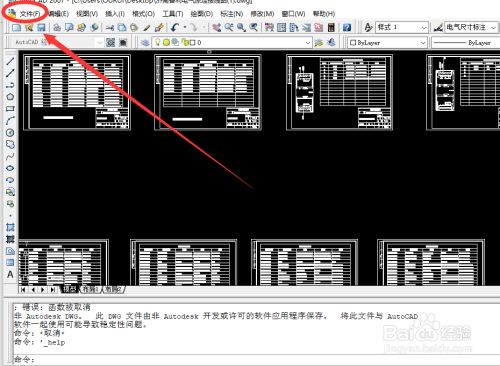The image size is (500, 366).
Task: Click the Zoom Window magnifier icon
Action: pos(241,27)
